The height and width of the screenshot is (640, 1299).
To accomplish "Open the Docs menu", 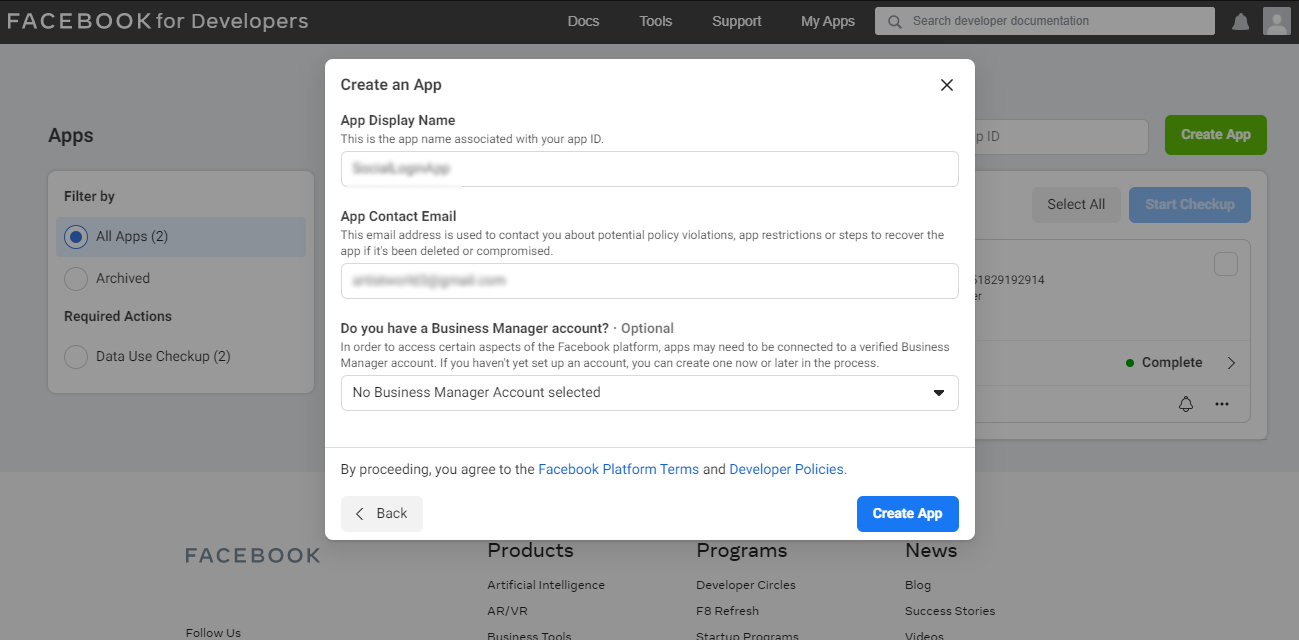I will (x=583, y=21).
